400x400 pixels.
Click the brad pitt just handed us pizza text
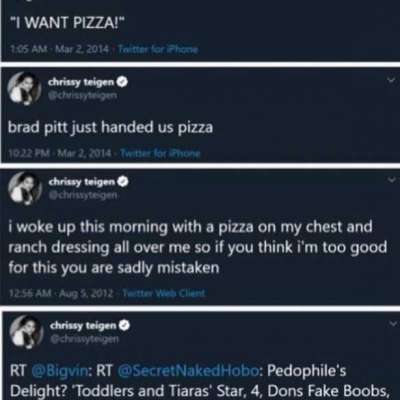click(110, 127)
